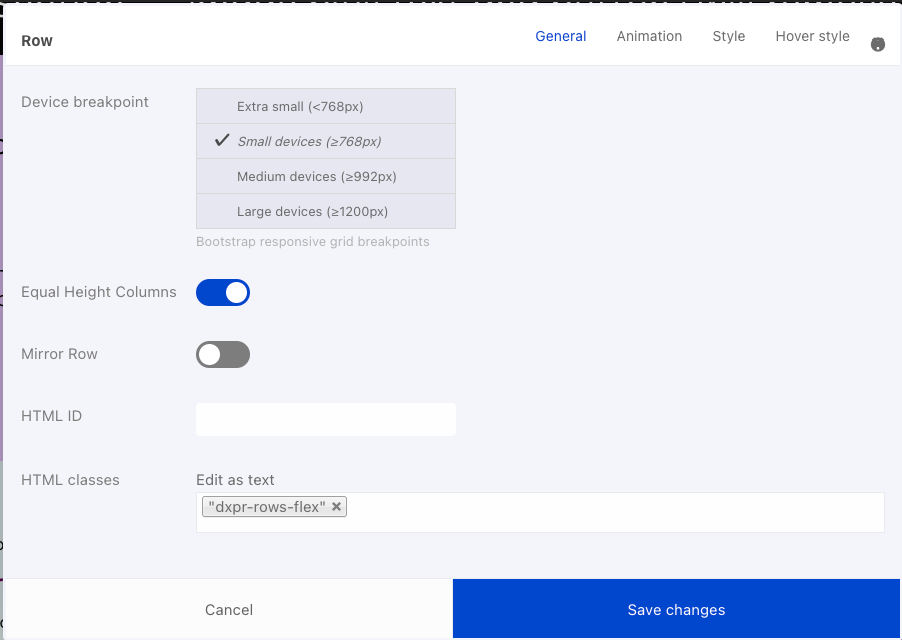Image resolution: width=902 pixels, height=640 pixels.
Task: Open the Hover style tab
Action: 812,36
